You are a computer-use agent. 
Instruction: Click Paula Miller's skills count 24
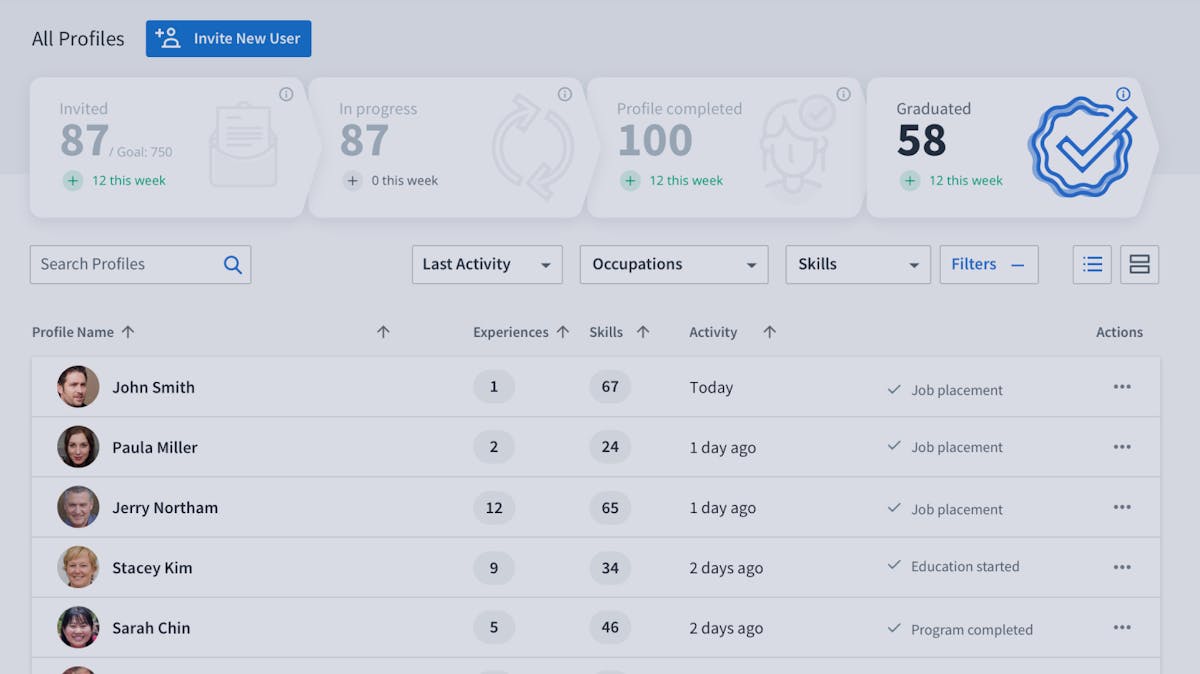(610, 447)
